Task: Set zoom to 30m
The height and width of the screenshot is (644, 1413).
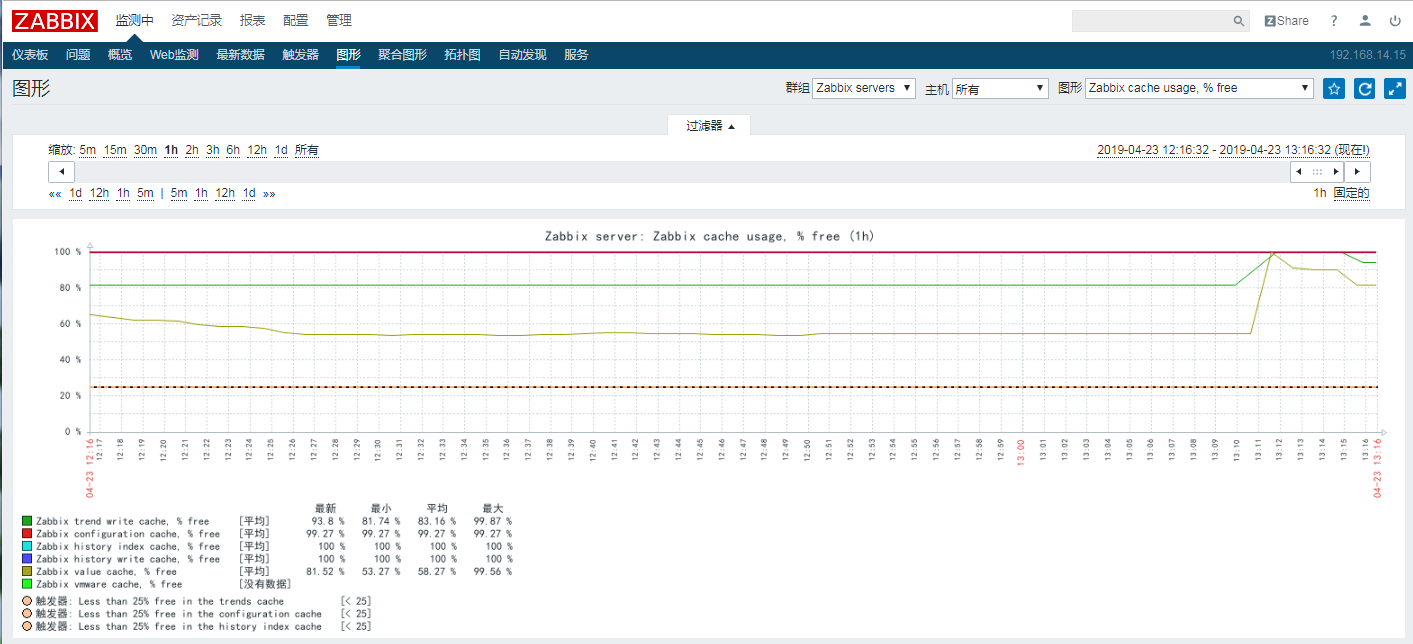Action: click(x=145, y=150)
